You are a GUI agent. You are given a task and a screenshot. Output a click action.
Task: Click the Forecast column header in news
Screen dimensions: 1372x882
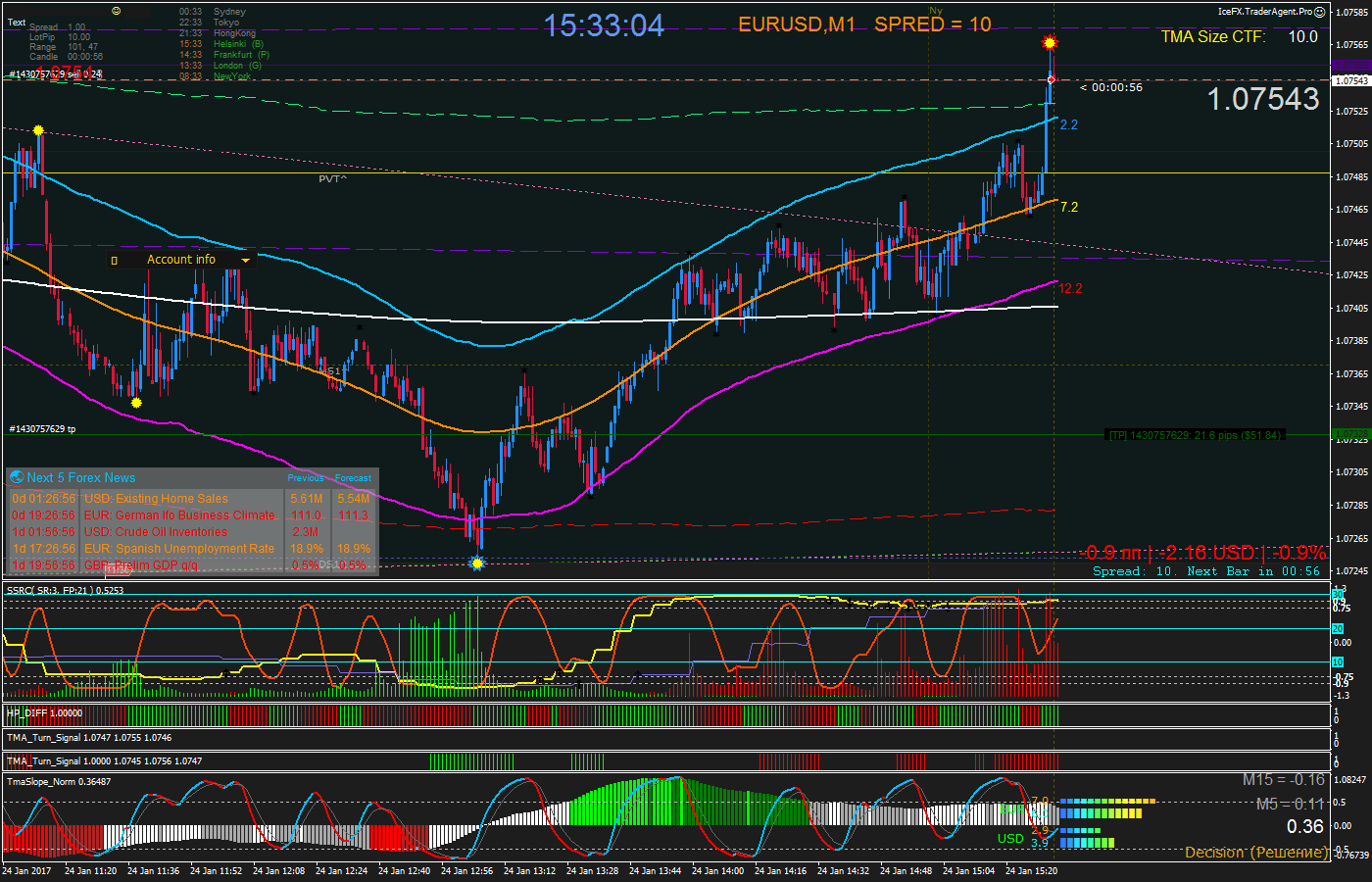353,478
